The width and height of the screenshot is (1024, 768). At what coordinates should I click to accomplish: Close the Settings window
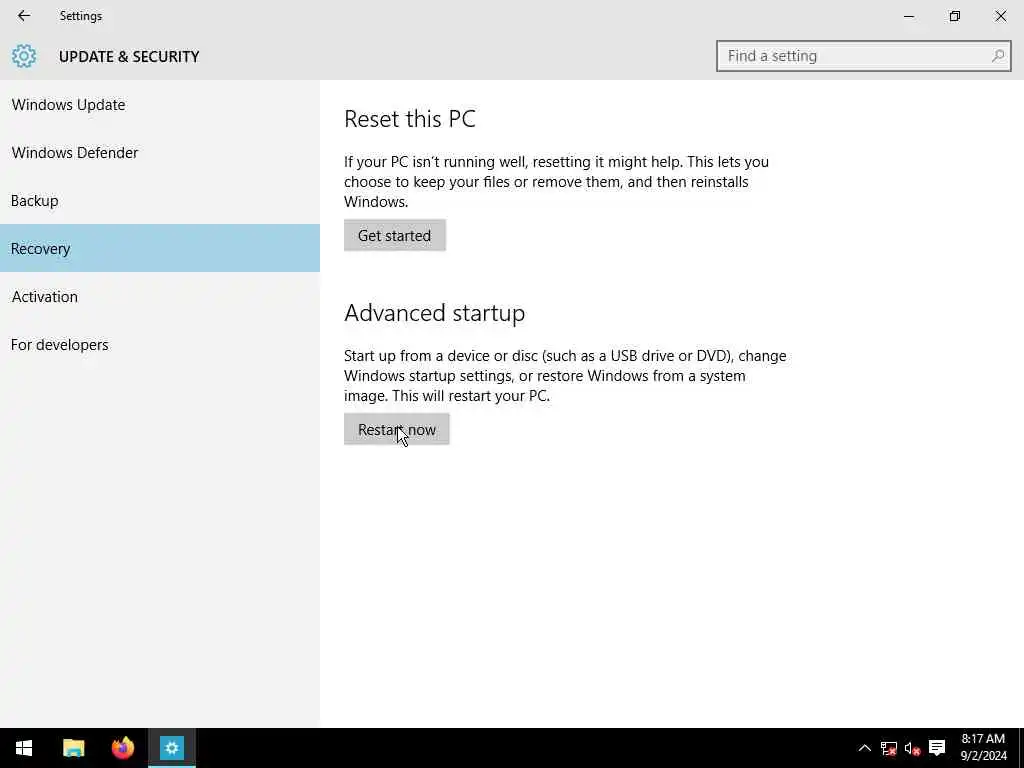click(x=1000, y=16)
